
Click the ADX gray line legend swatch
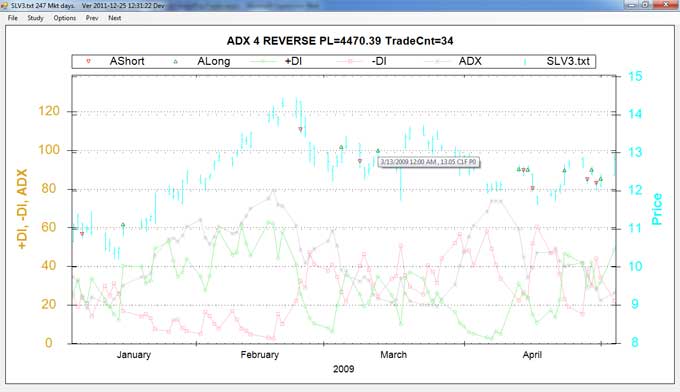(x=437, y=62)
